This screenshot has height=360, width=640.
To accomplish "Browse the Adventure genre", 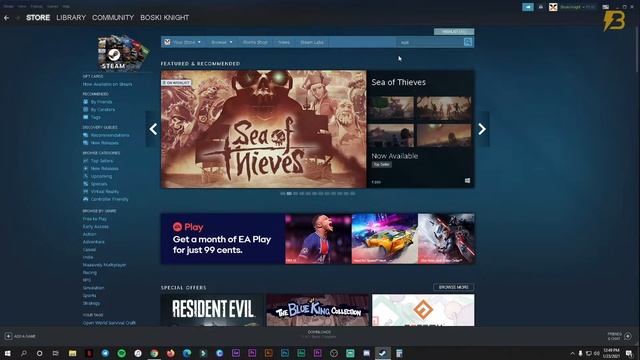I will click(93, 242).
